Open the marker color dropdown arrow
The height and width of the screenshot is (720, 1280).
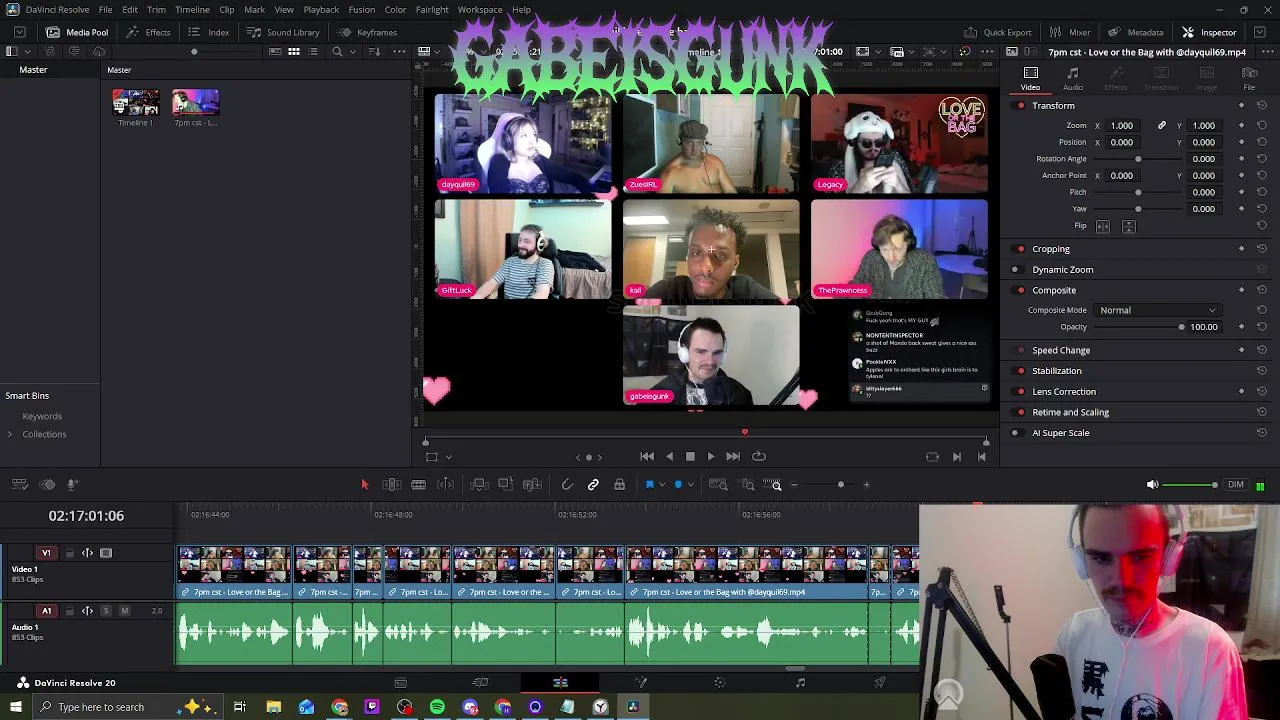coord(691,485)
